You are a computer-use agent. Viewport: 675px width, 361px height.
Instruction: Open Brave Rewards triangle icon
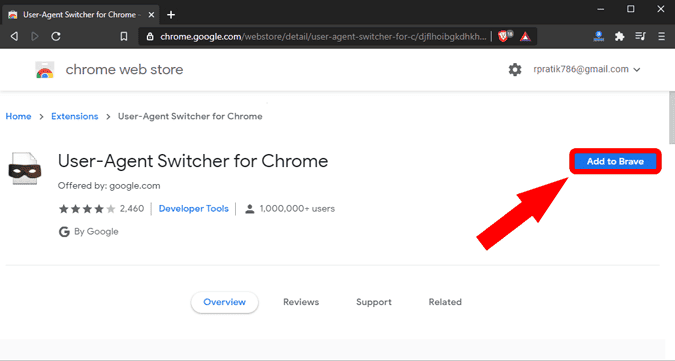click(525, 37)
